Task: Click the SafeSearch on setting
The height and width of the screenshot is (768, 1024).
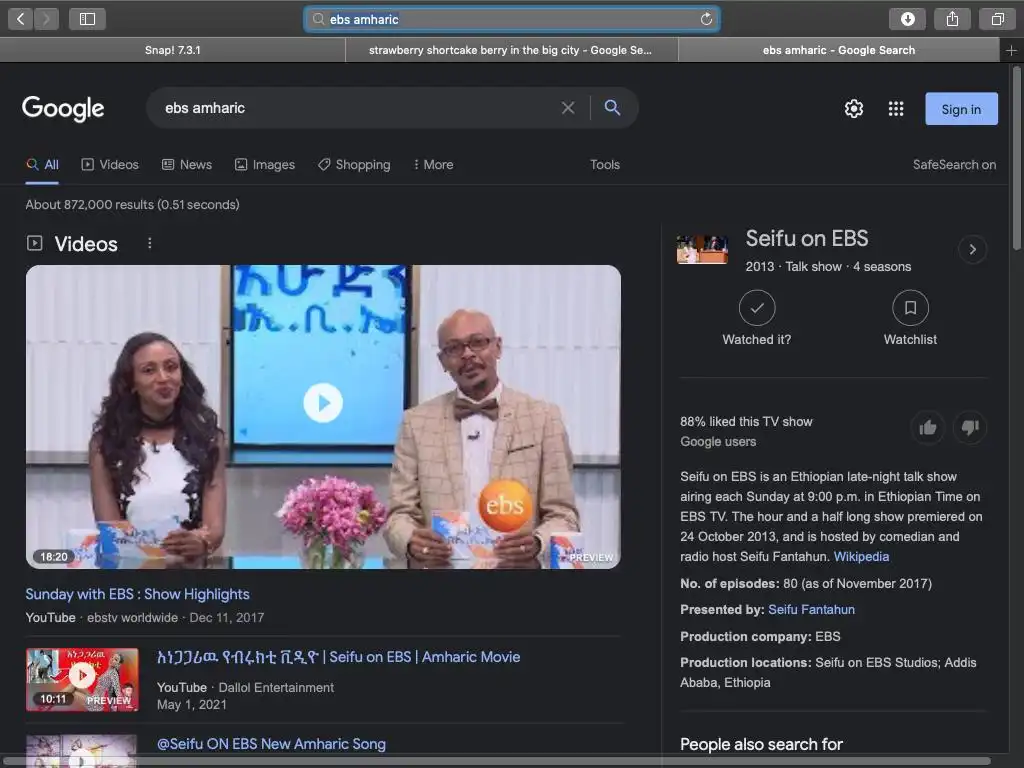Action: (x=954, y=165)
